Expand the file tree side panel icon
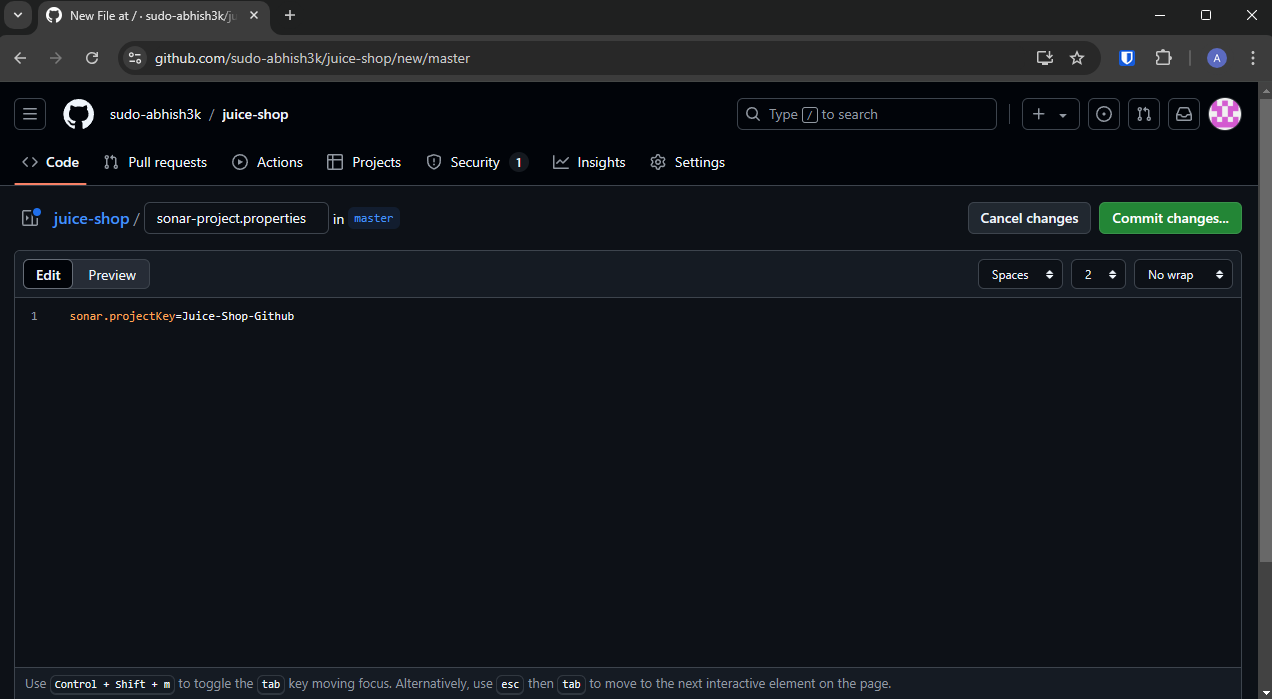The width and height of the screenshot is (1272, 699). click(31, 218)
